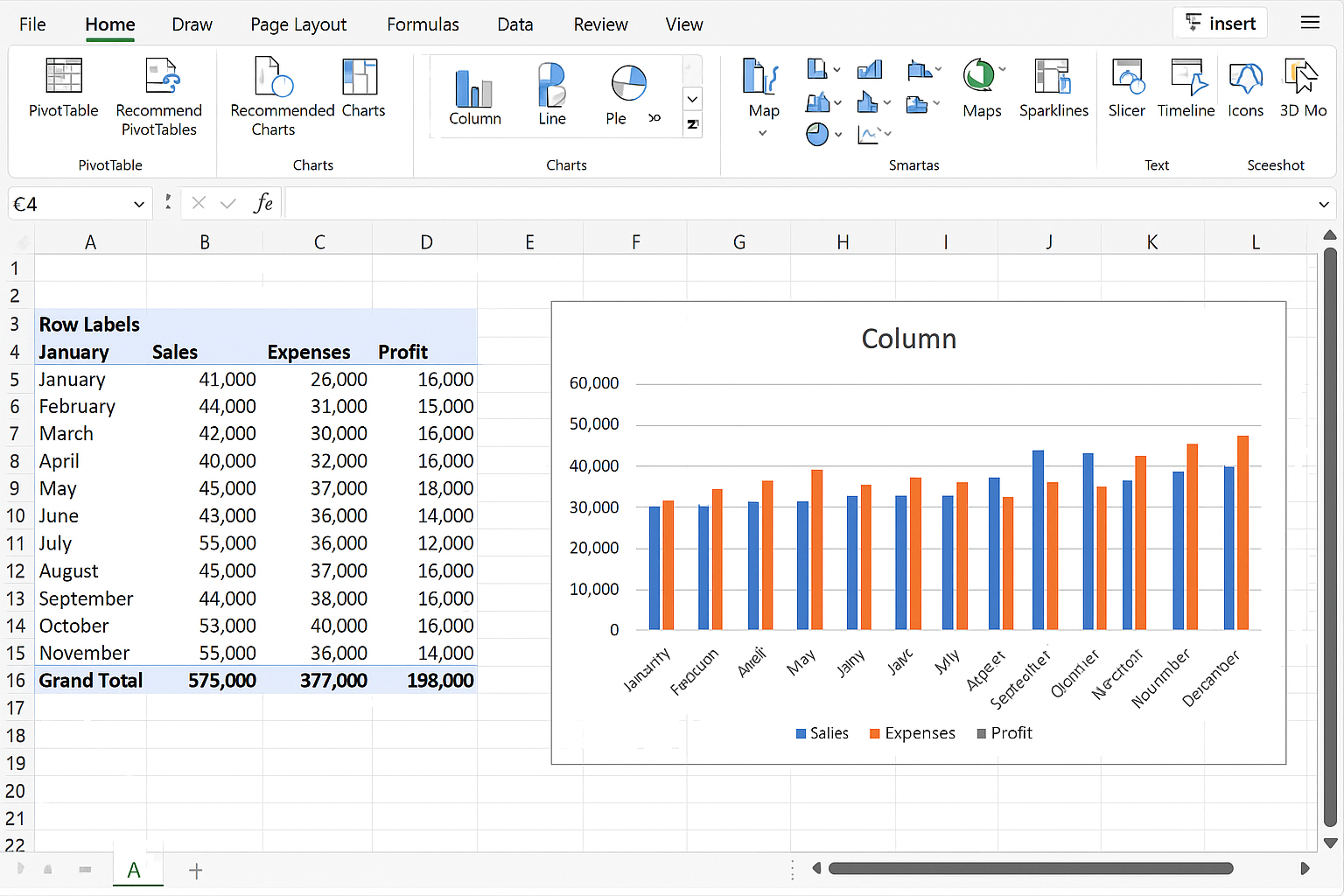
Task: Select the Column chart type in gallery
Action: pyautogui.click(x=474, y=96)
